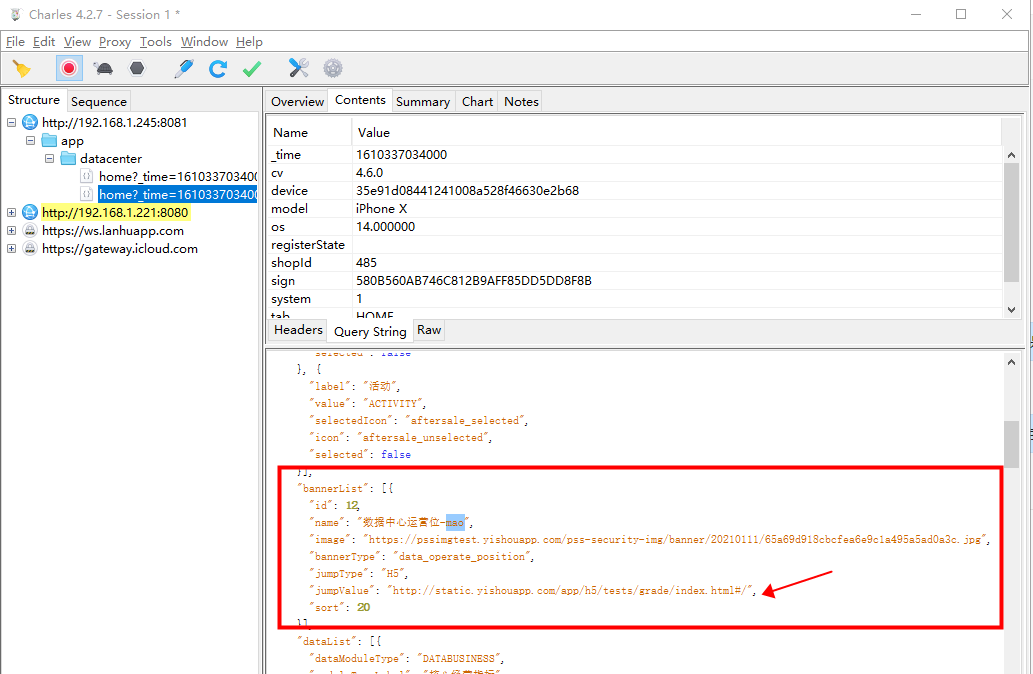Open the Proxy menu

coord(115,42)
